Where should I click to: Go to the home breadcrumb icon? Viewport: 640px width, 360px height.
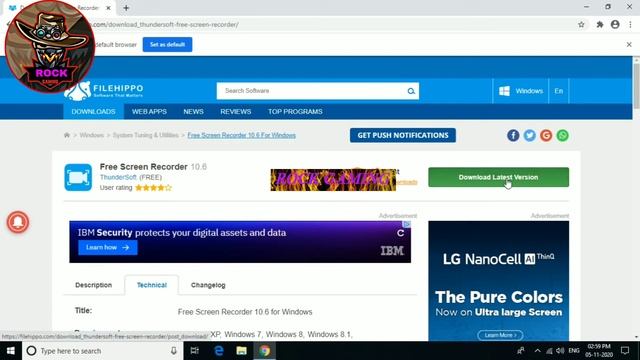click(67, 135)
